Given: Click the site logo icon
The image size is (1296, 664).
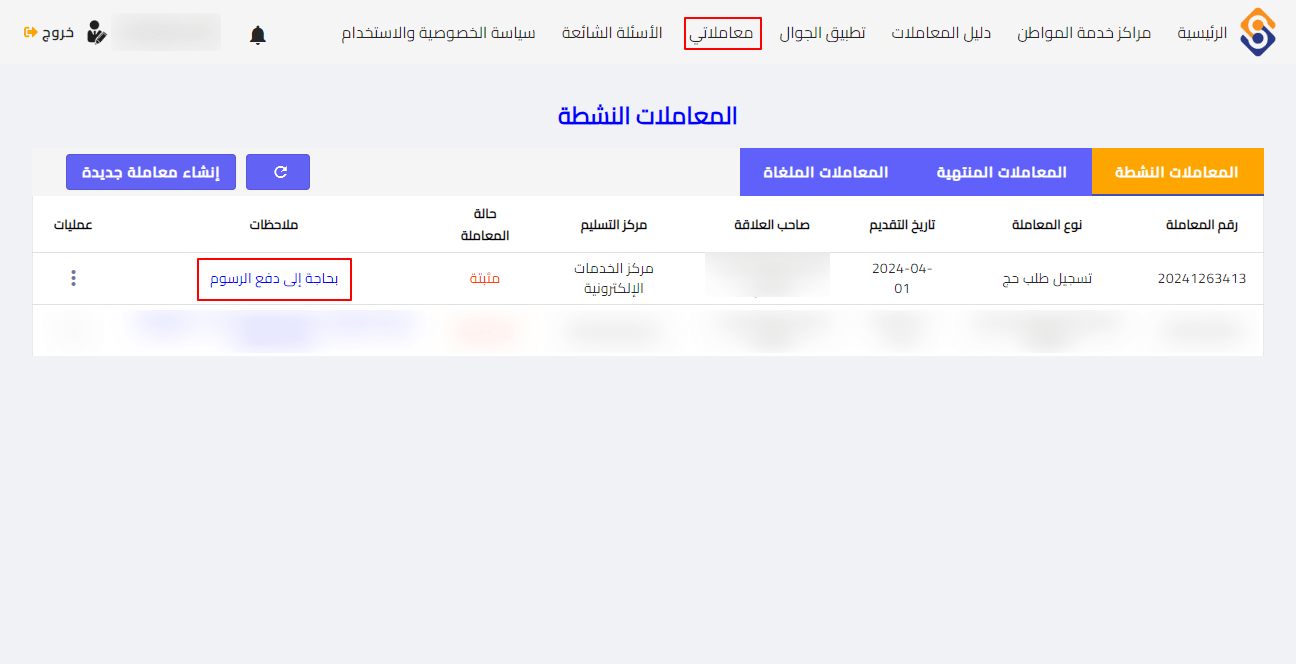Looking at the screenshot, I should [1258, 33].
